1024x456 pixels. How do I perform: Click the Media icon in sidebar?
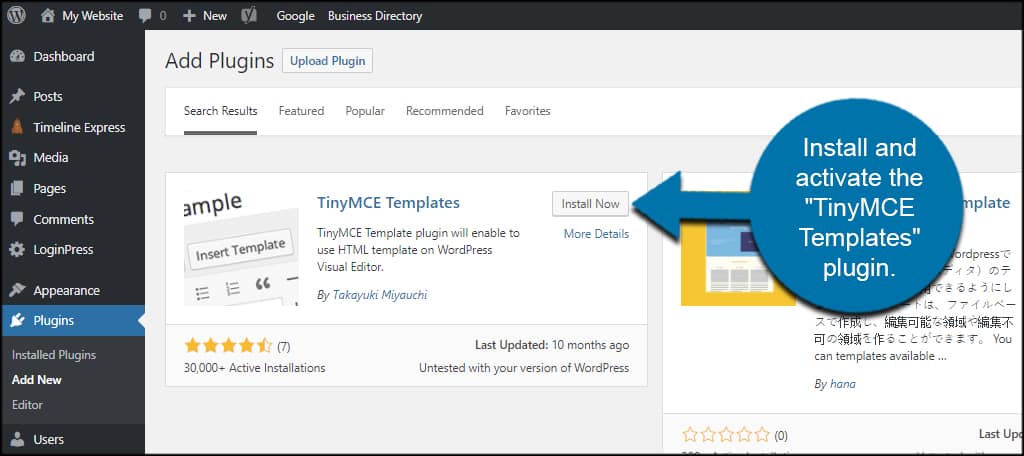[18, 157]
